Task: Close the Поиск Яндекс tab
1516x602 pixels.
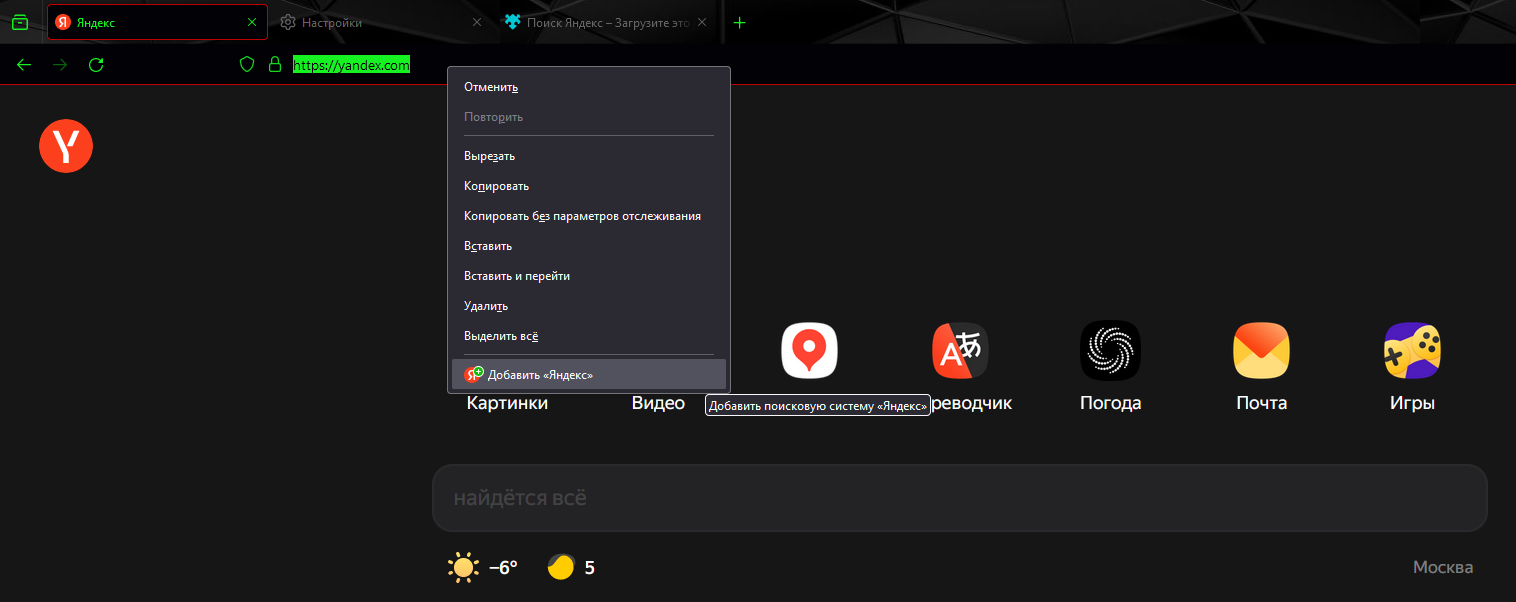Action: [702, 22]
